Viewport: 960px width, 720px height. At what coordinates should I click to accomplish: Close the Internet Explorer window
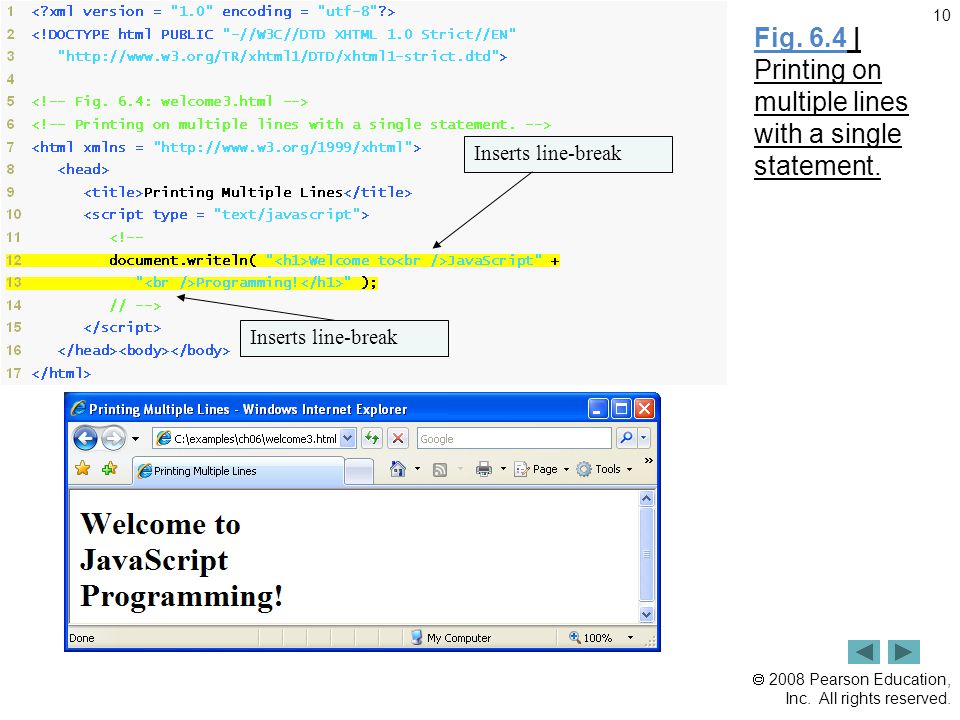tap(644, 408)
